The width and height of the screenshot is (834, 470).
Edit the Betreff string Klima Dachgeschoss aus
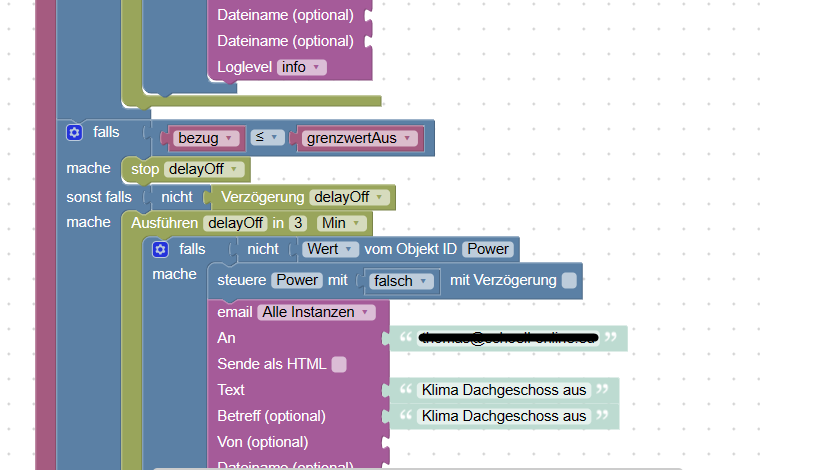point(504,416)
